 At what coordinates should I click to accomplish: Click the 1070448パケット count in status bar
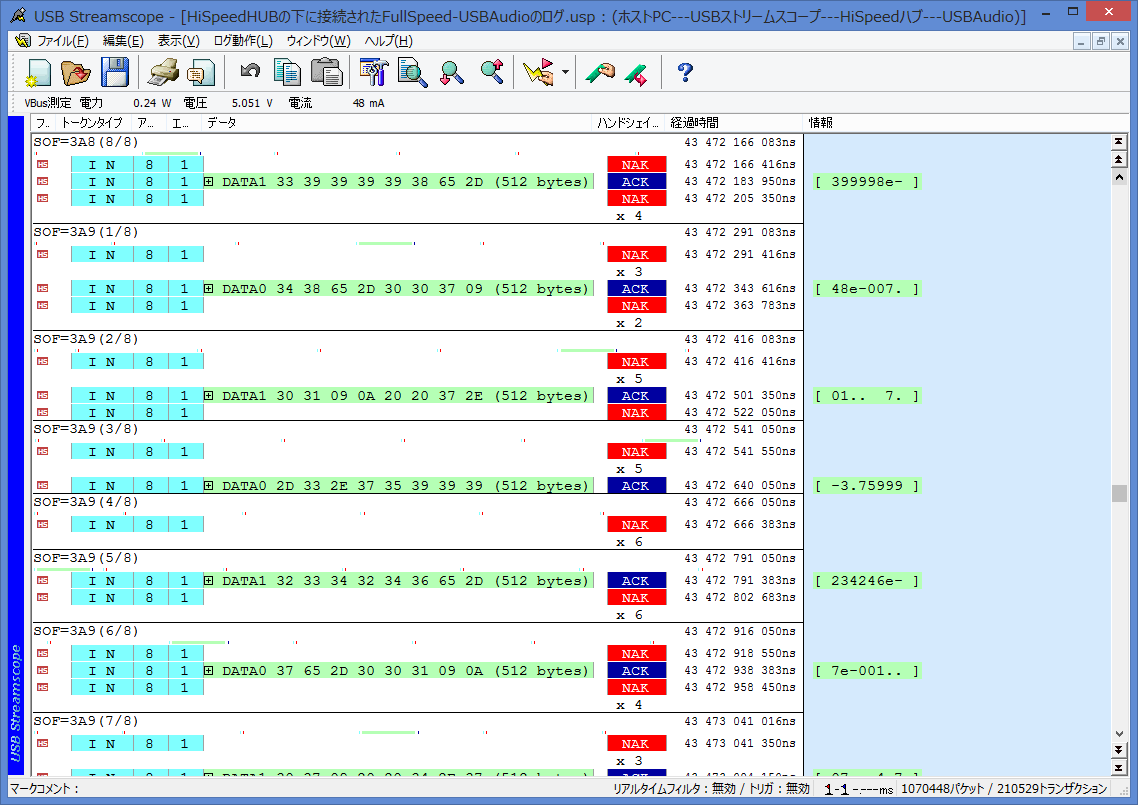tap(942, 788)
